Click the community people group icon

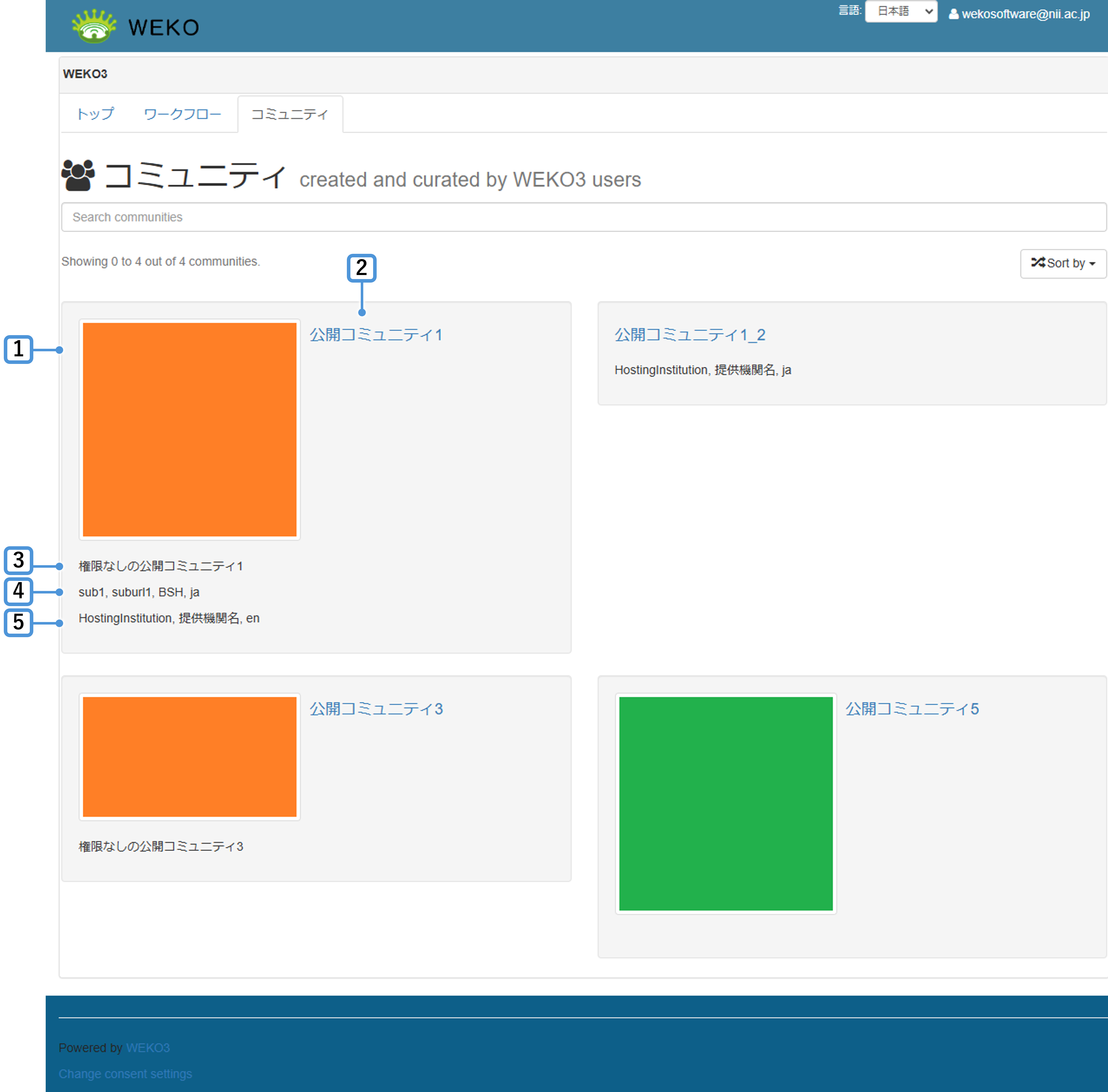[x=79, y=175]
